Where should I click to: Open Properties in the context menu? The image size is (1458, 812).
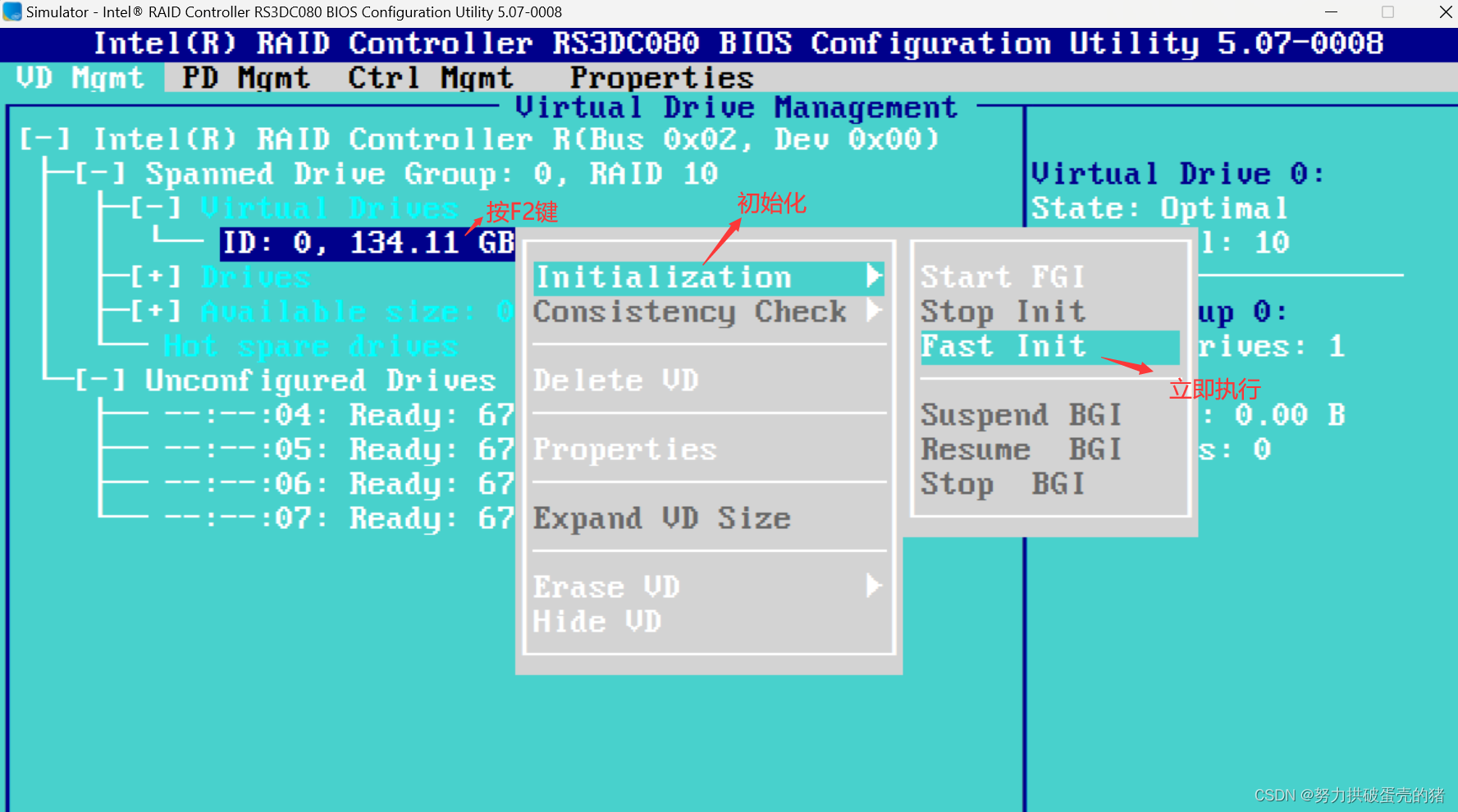pos(624,449)
